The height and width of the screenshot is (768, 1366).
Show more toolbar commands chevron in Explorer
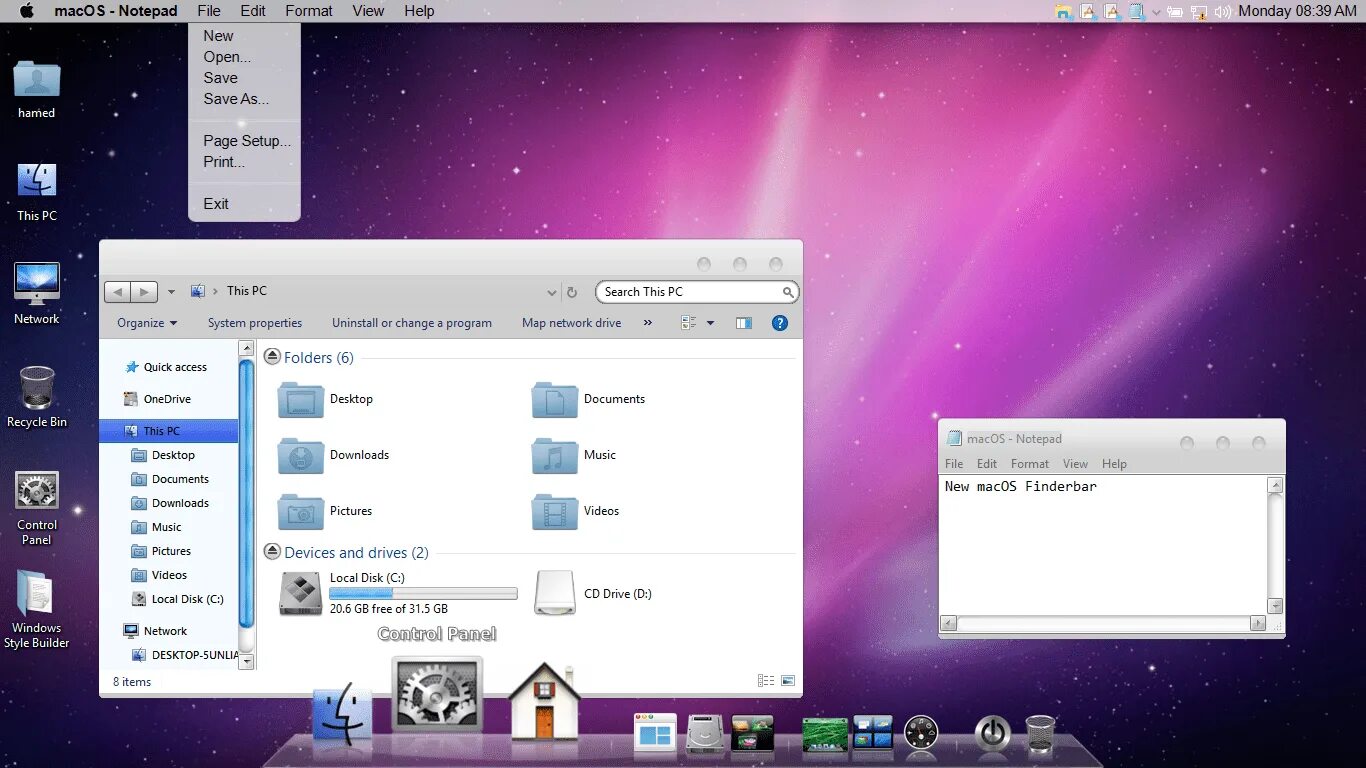648,323
